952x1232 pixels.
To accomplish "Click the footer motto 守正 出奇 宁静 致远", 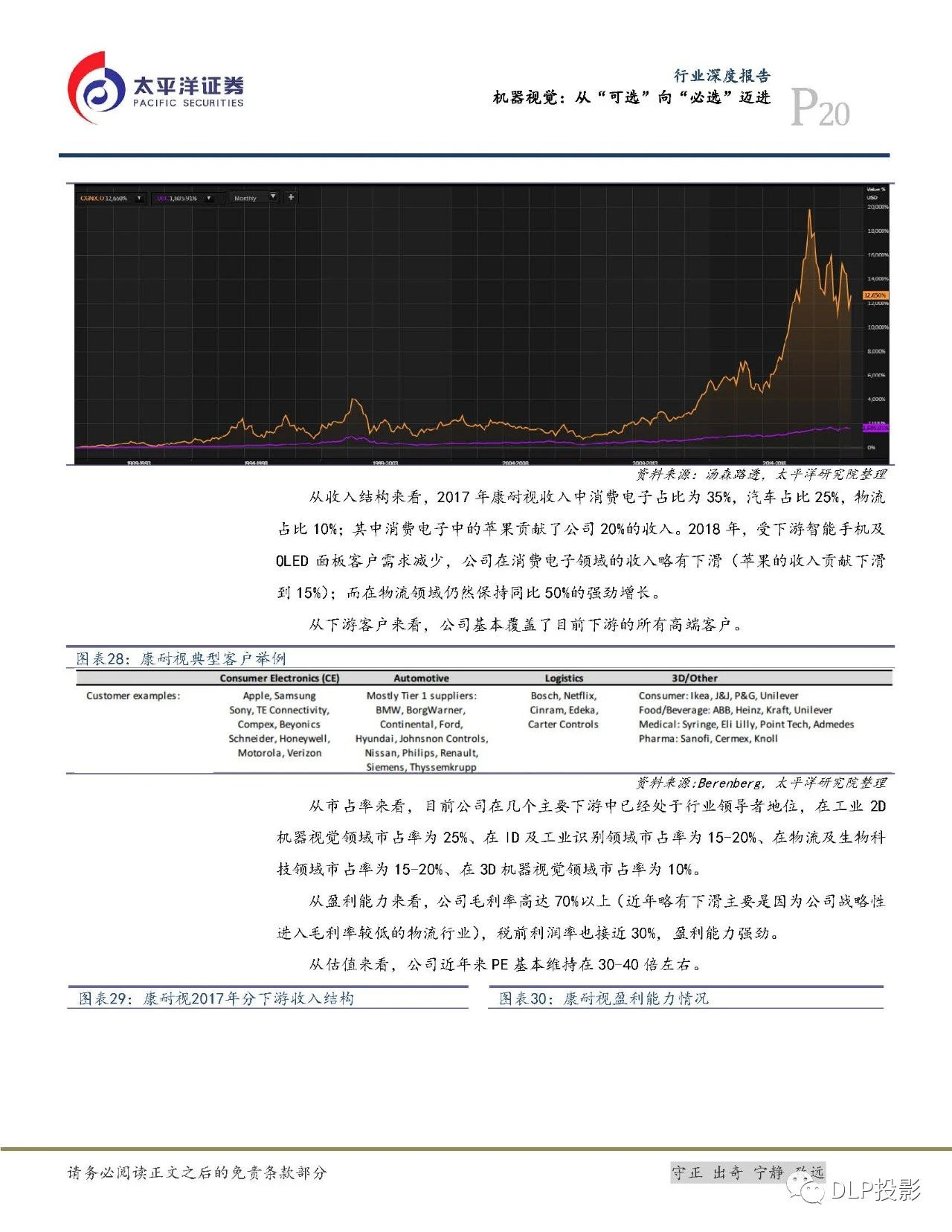I will (747, 1172).
